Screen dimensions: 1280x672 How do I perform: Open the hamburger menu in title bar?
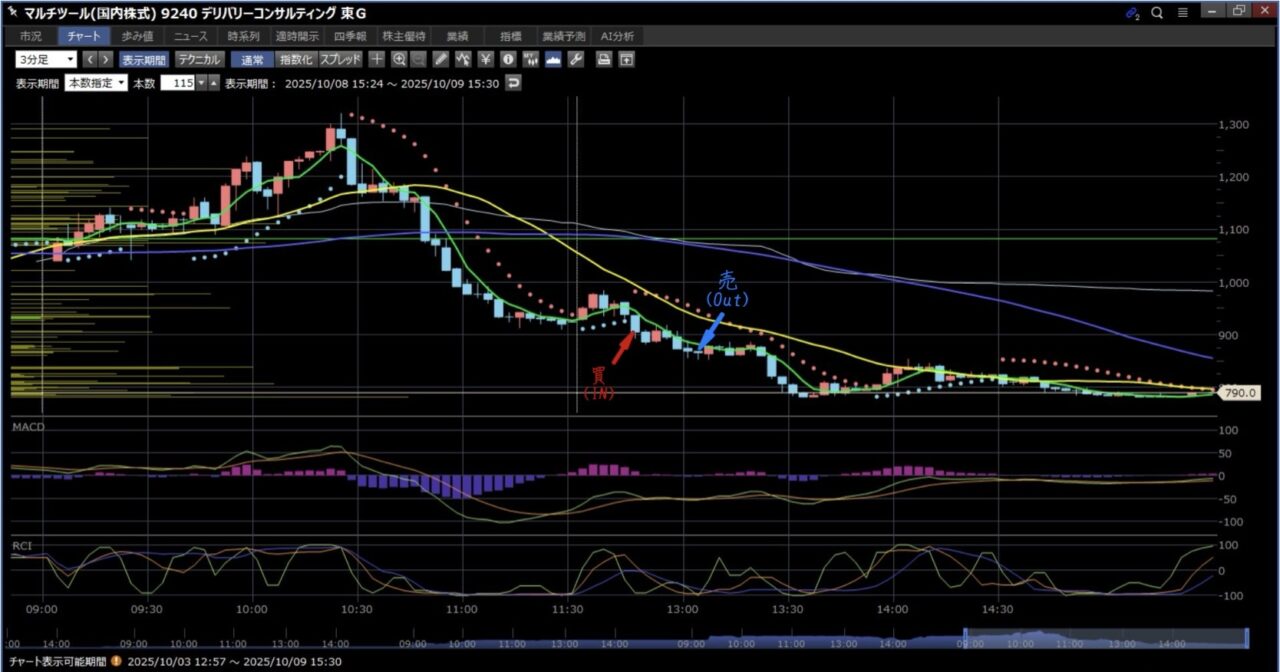tap(1183, 13)
